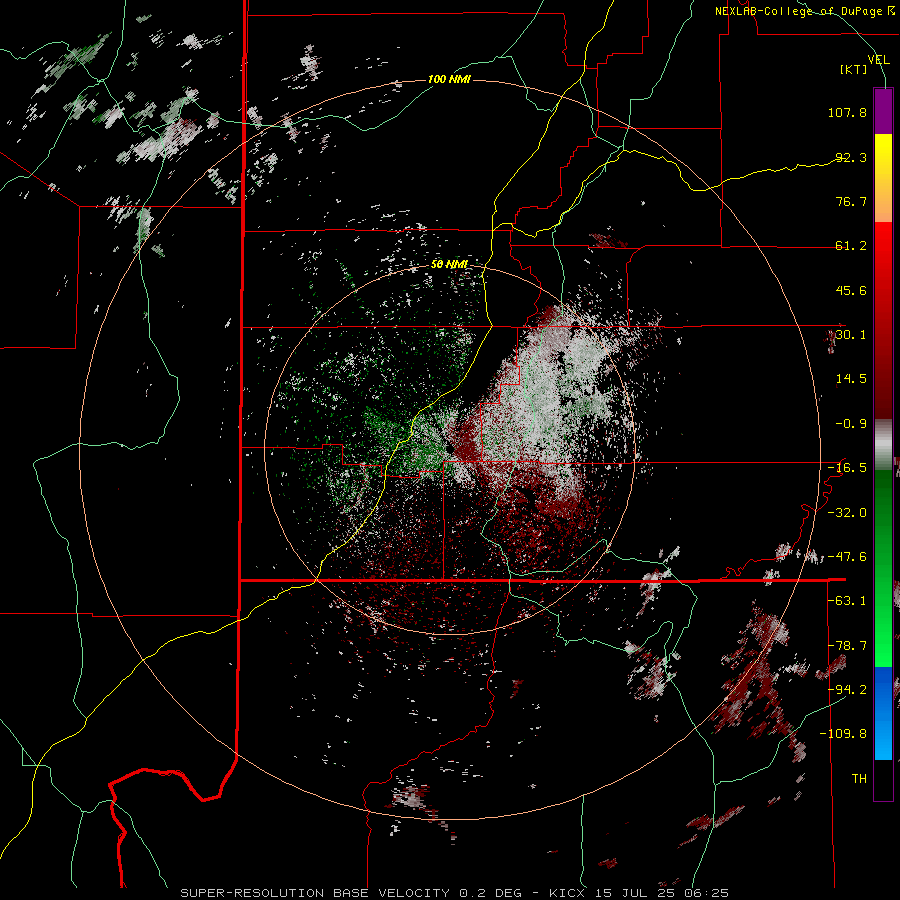Viewport: 900px width, 900px height.
Task: Click the blue segment of the color bar
Action: coord(883,712)
